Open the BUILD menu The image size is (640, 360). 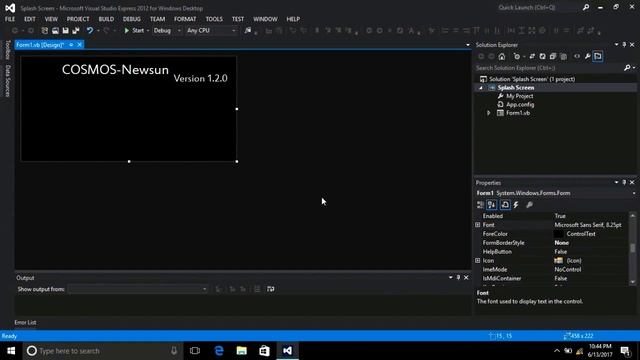106,19
